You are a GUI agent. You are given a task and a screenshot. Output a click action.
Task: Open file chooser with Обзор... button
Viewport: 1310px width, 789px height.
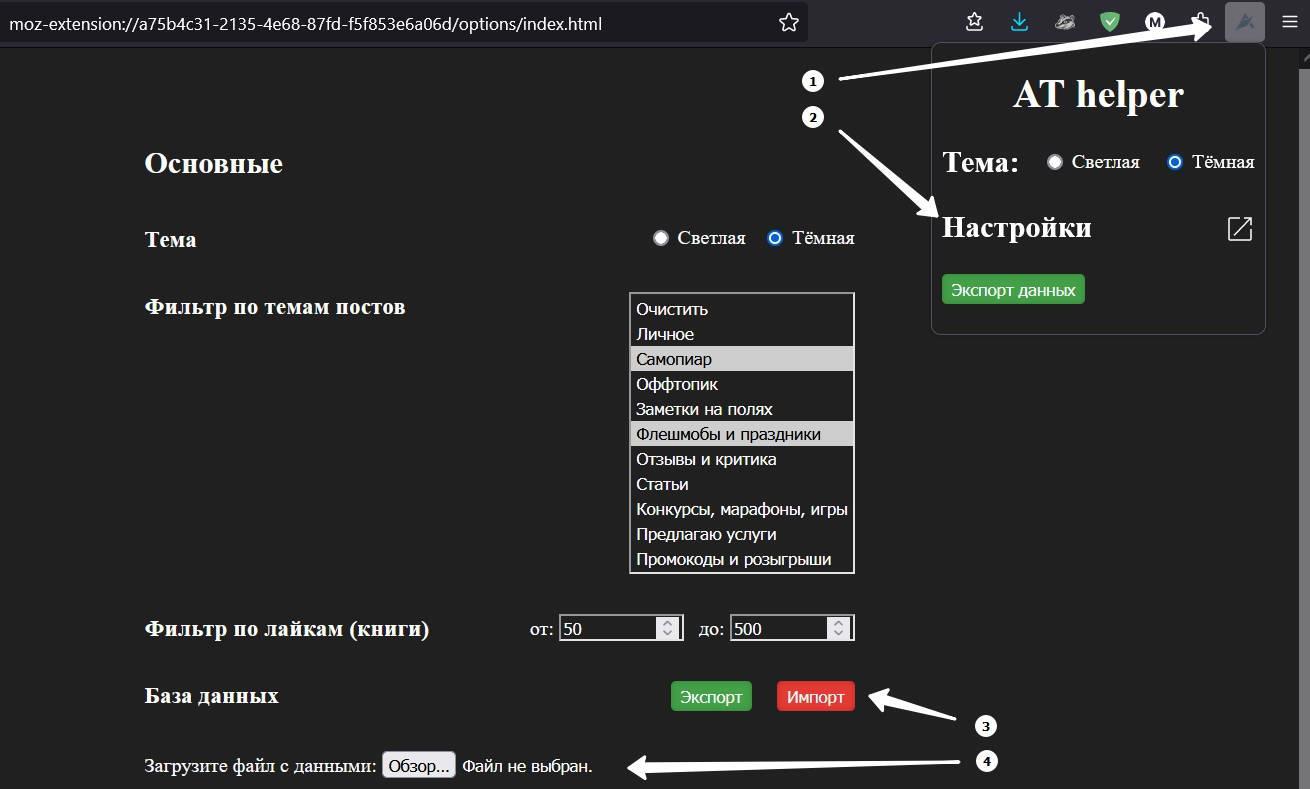pyautogui.click(x=419, y=766)
